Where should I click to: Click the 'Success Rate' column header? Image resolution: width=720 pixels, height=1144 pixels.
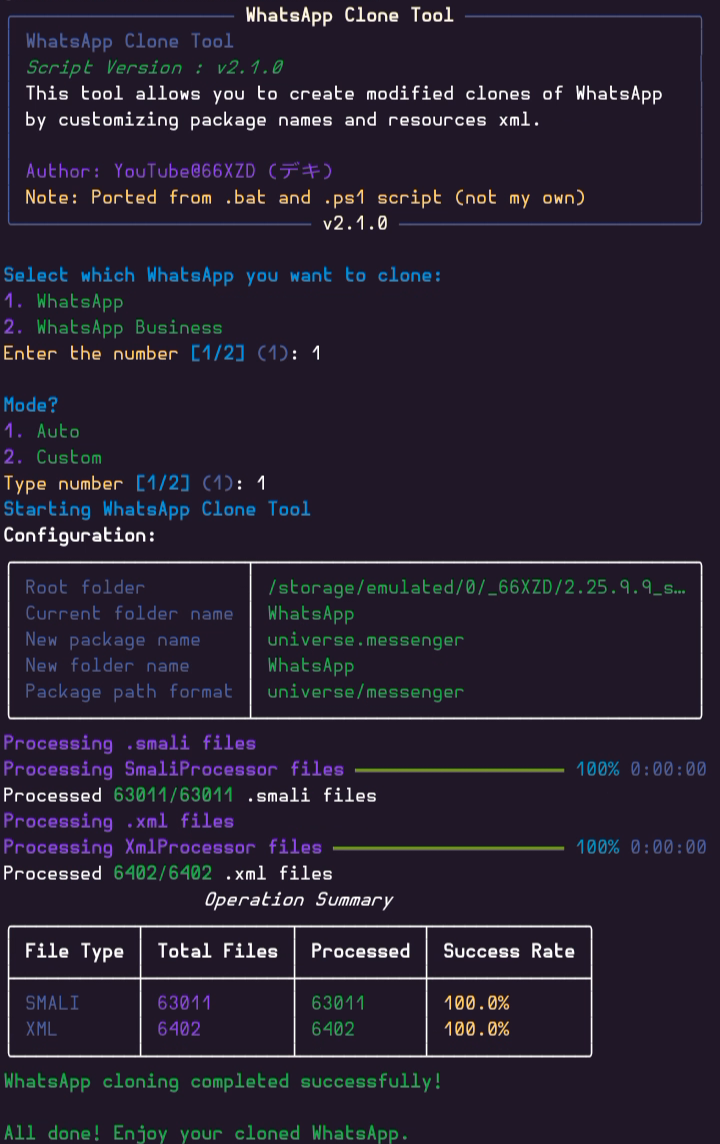pos(509,951)
